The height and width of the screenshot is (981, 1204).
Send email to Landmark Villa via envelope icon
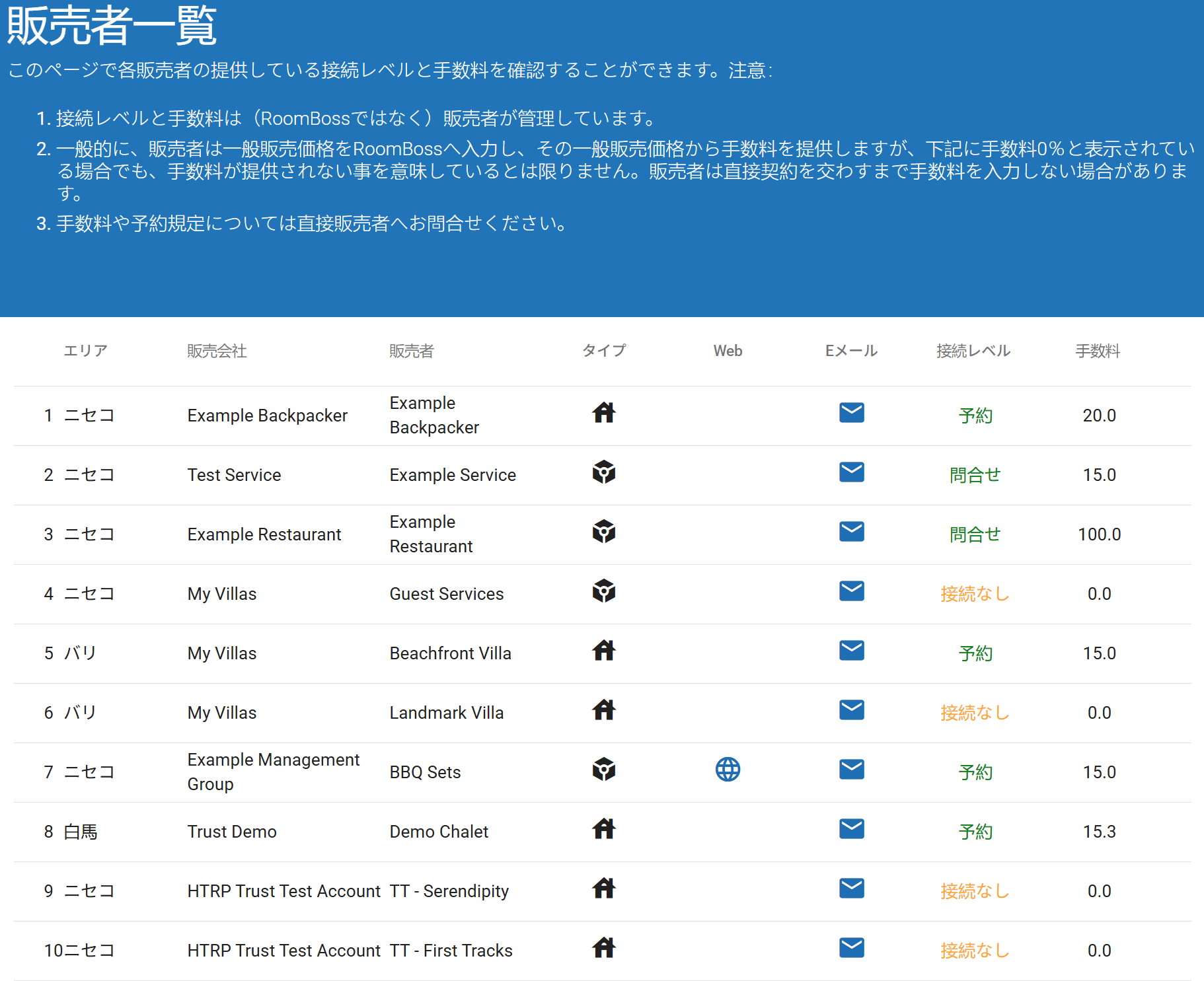[x=851, y=710]
